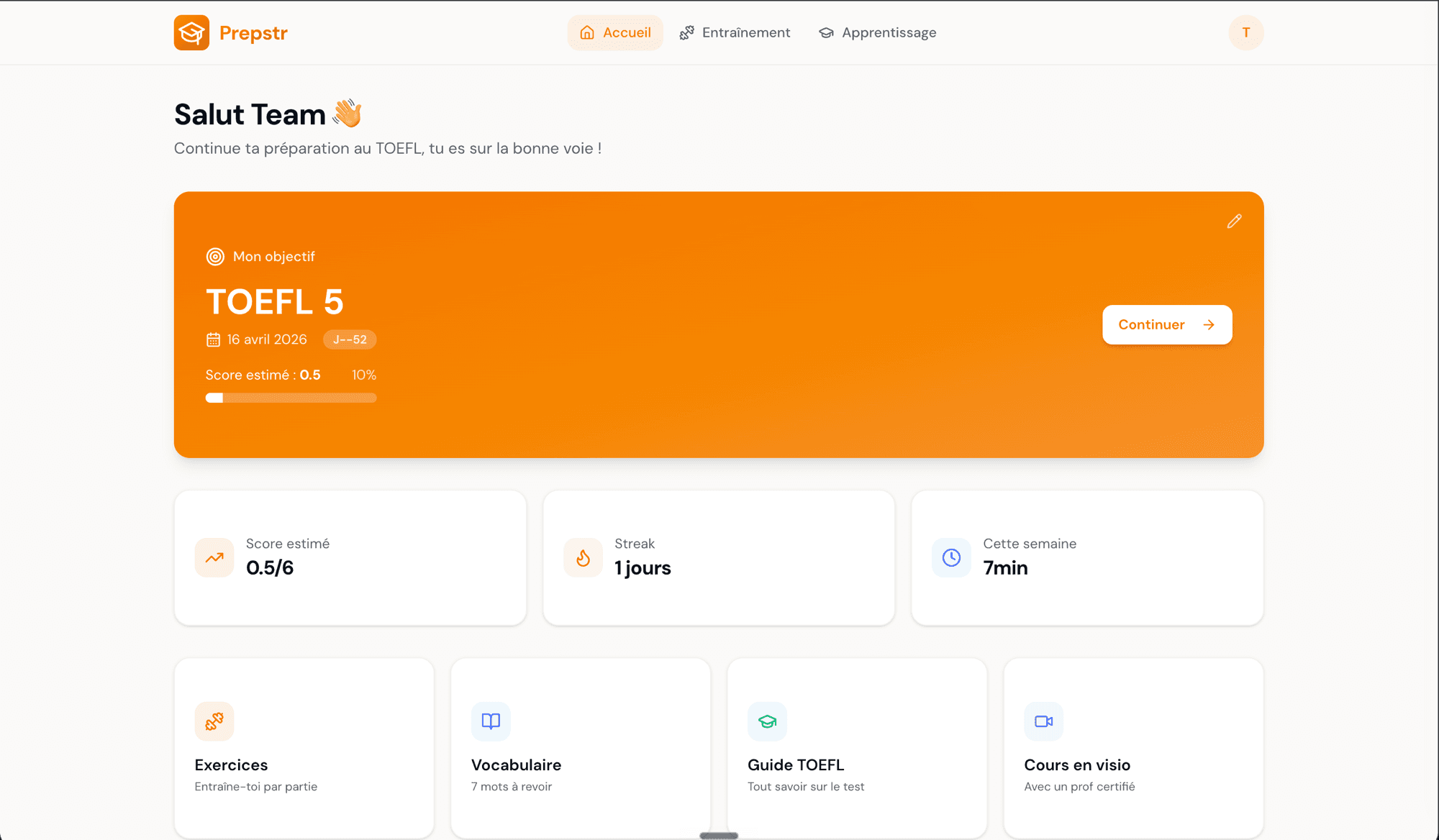Screen dimensions: 1439x840
Task: Click the Score estimé : 0.5 text
Action: (x=263, y=375)
